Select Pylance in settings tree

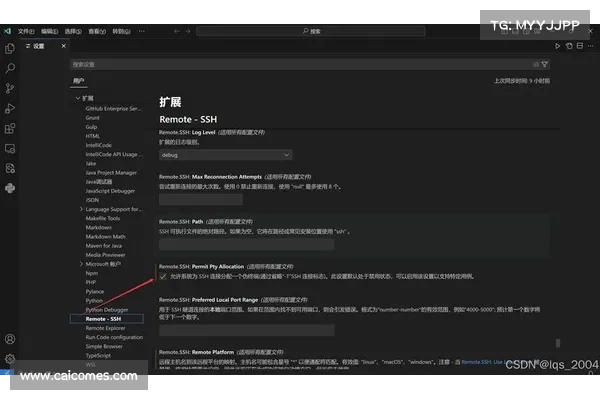coord(95,292)
